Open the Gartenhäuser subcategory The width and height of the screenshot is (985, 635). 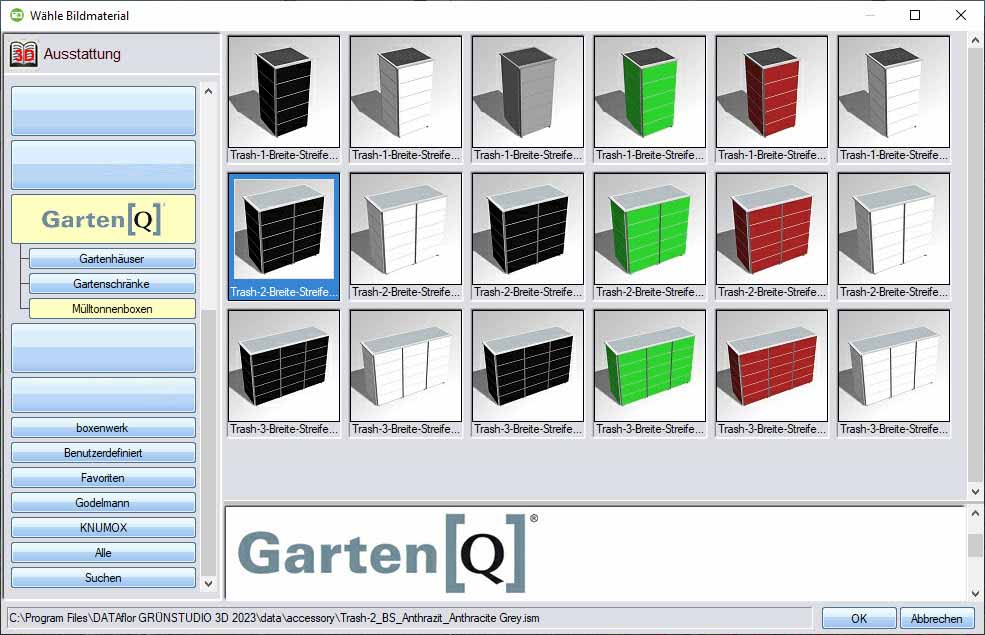pos(112,258)
